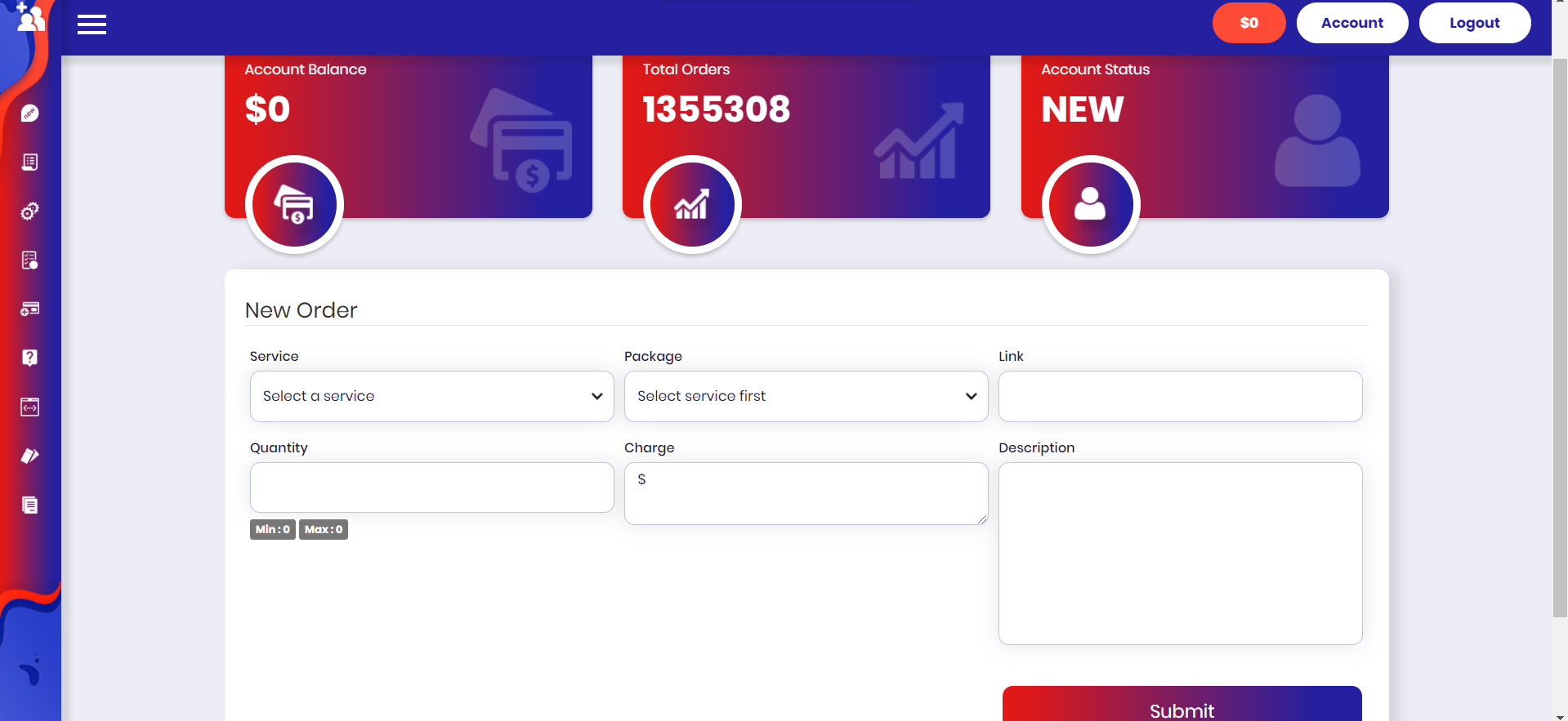Focus the Quantity input field
Image resolution: width=1568 pixels, height=721 pixels.
click(x=431, y=487)
